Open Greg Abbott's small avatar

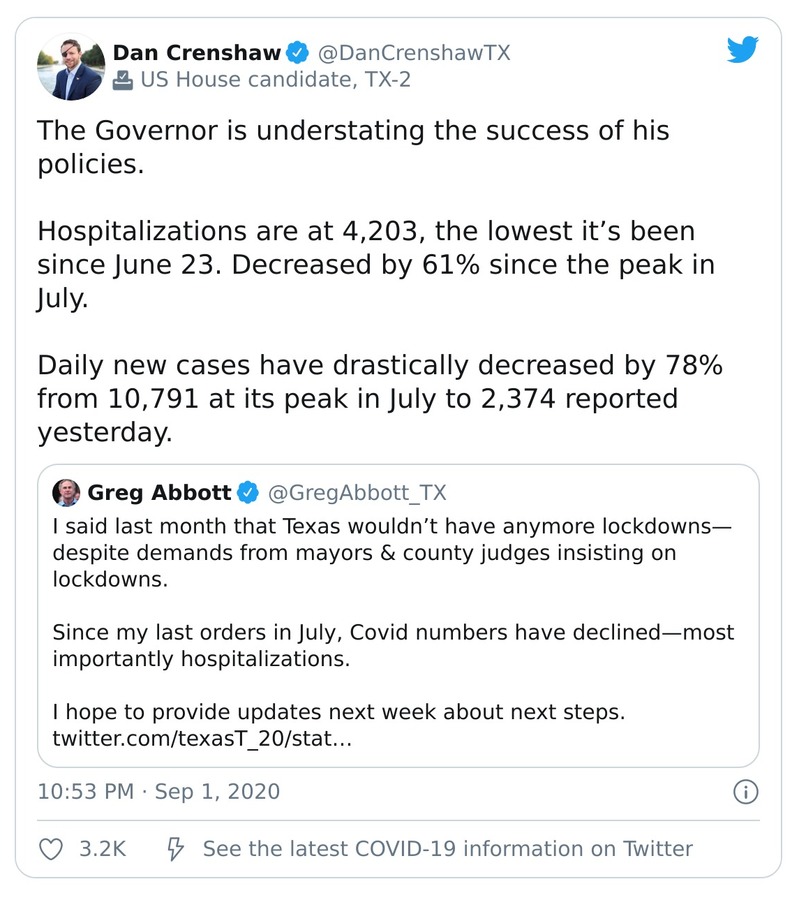coord(66,493)
